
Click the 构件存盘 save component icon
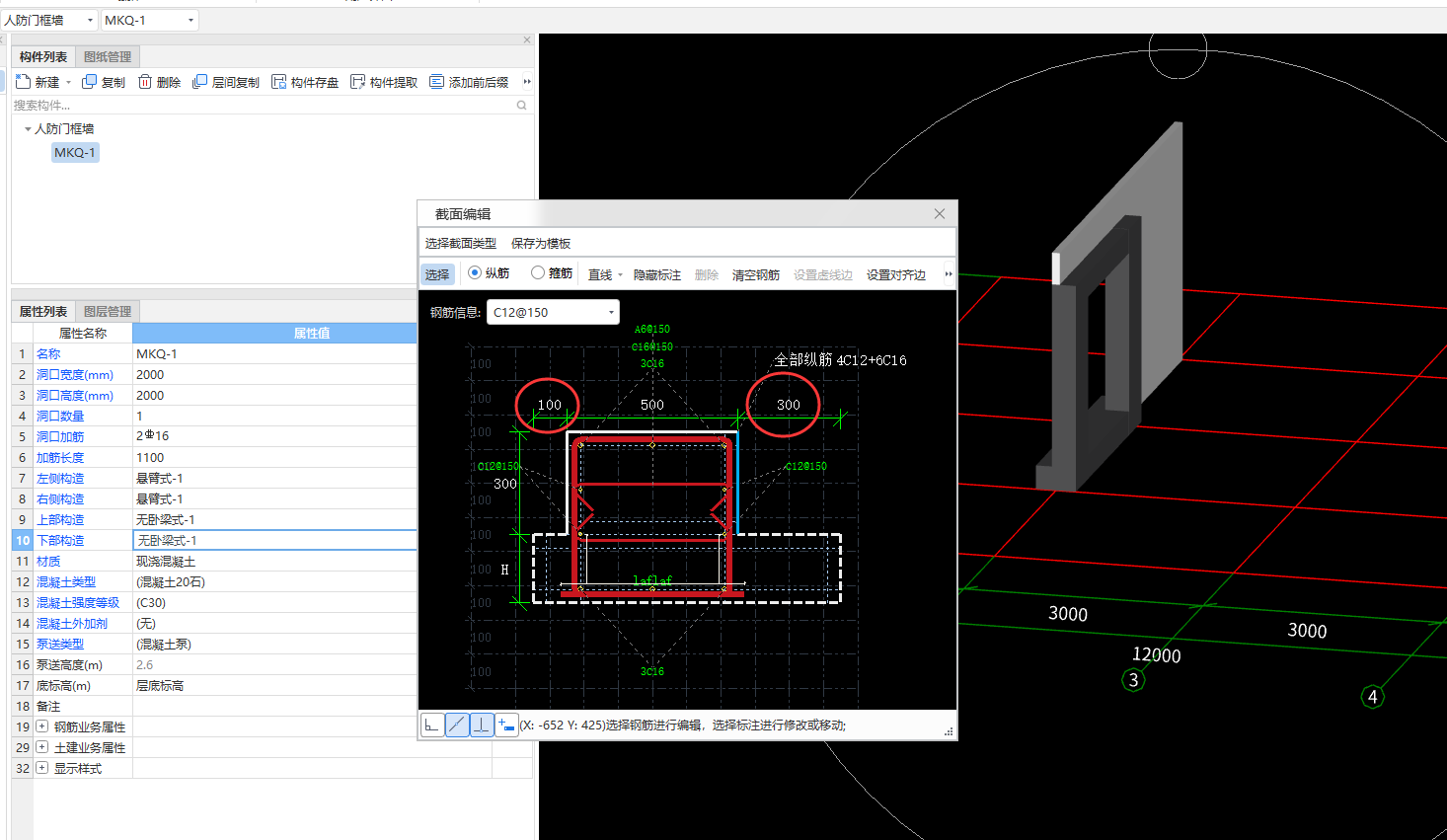click(x=279, y=82)
